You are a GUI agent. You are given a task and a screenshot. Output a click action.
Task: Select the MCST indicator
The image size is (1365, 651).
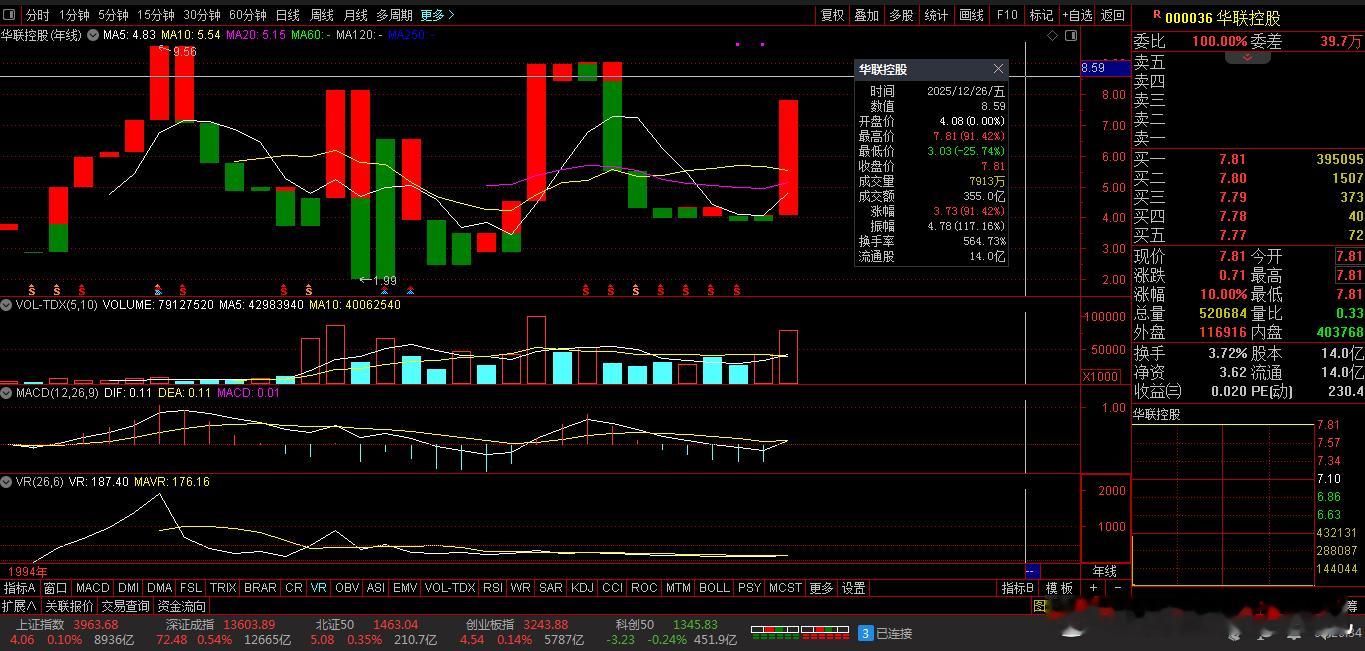click(785, 588)
